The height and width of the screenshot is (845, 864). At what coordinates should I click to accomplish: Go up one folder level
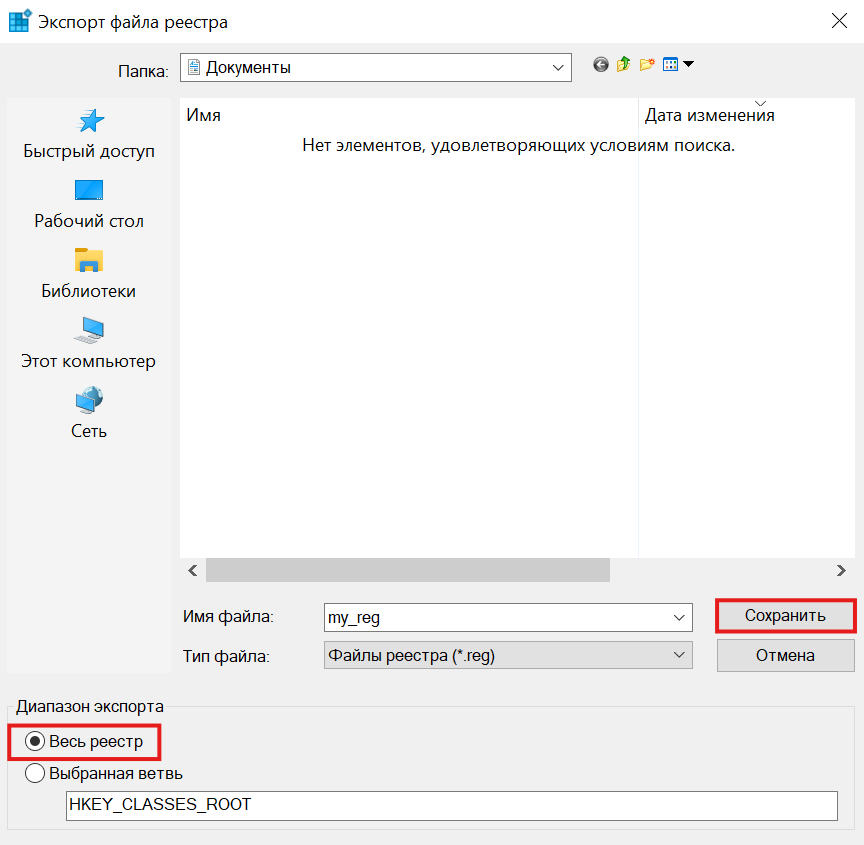tap(624, 65)
